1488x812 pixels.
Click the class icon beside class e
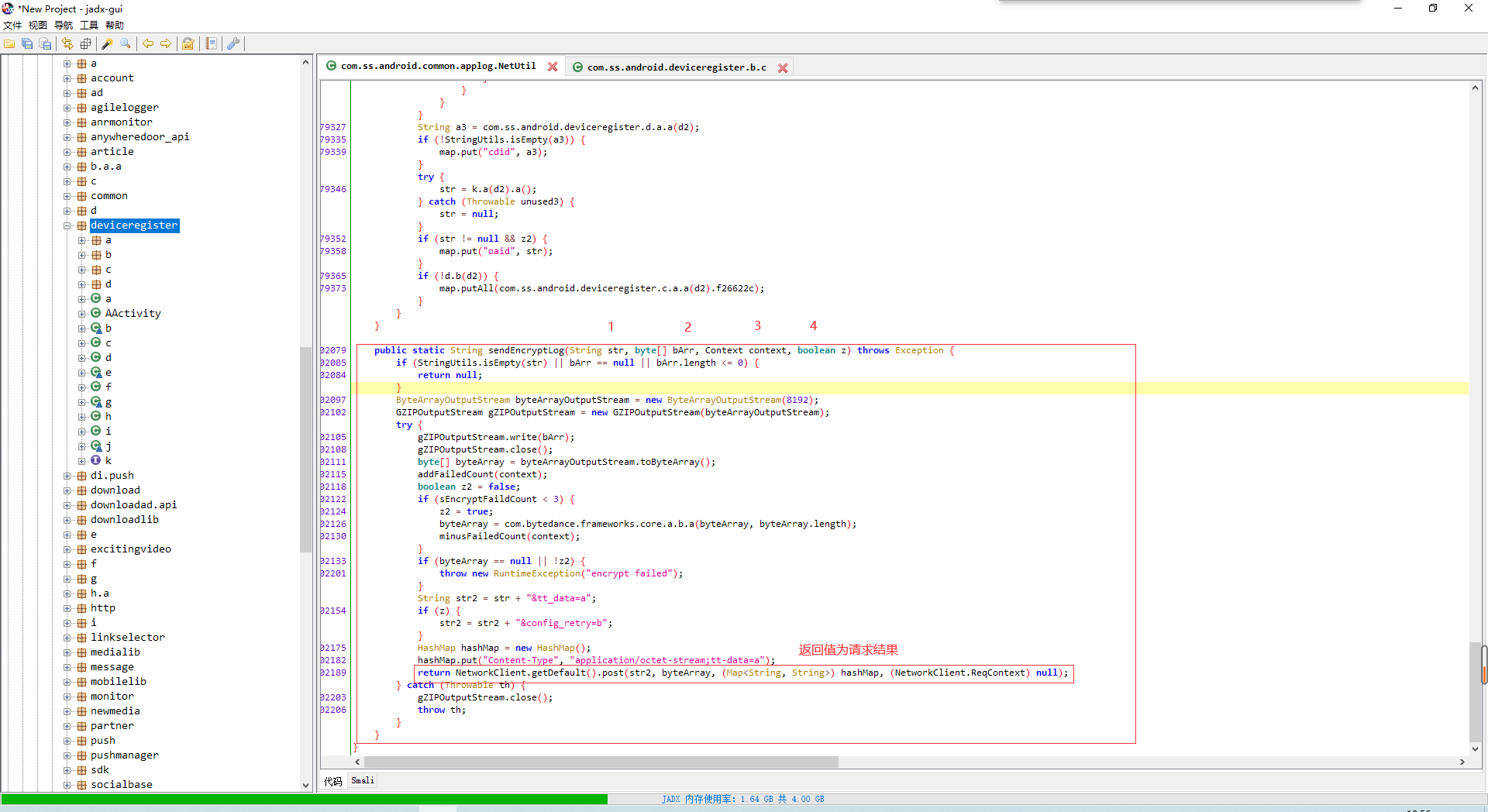pyautogui.click(x=96, y=372)
